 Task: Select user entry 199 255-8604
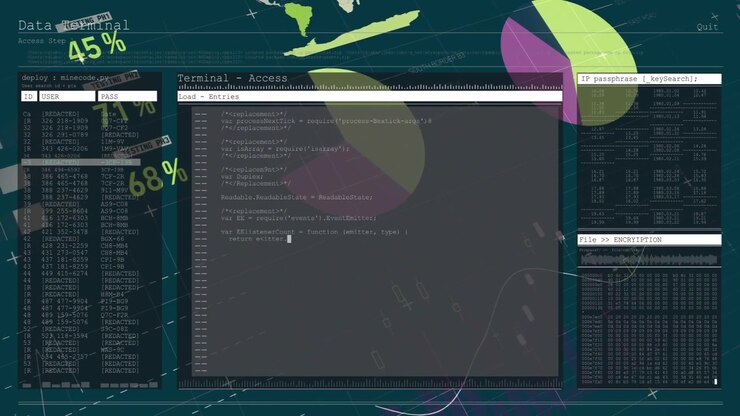65,211
